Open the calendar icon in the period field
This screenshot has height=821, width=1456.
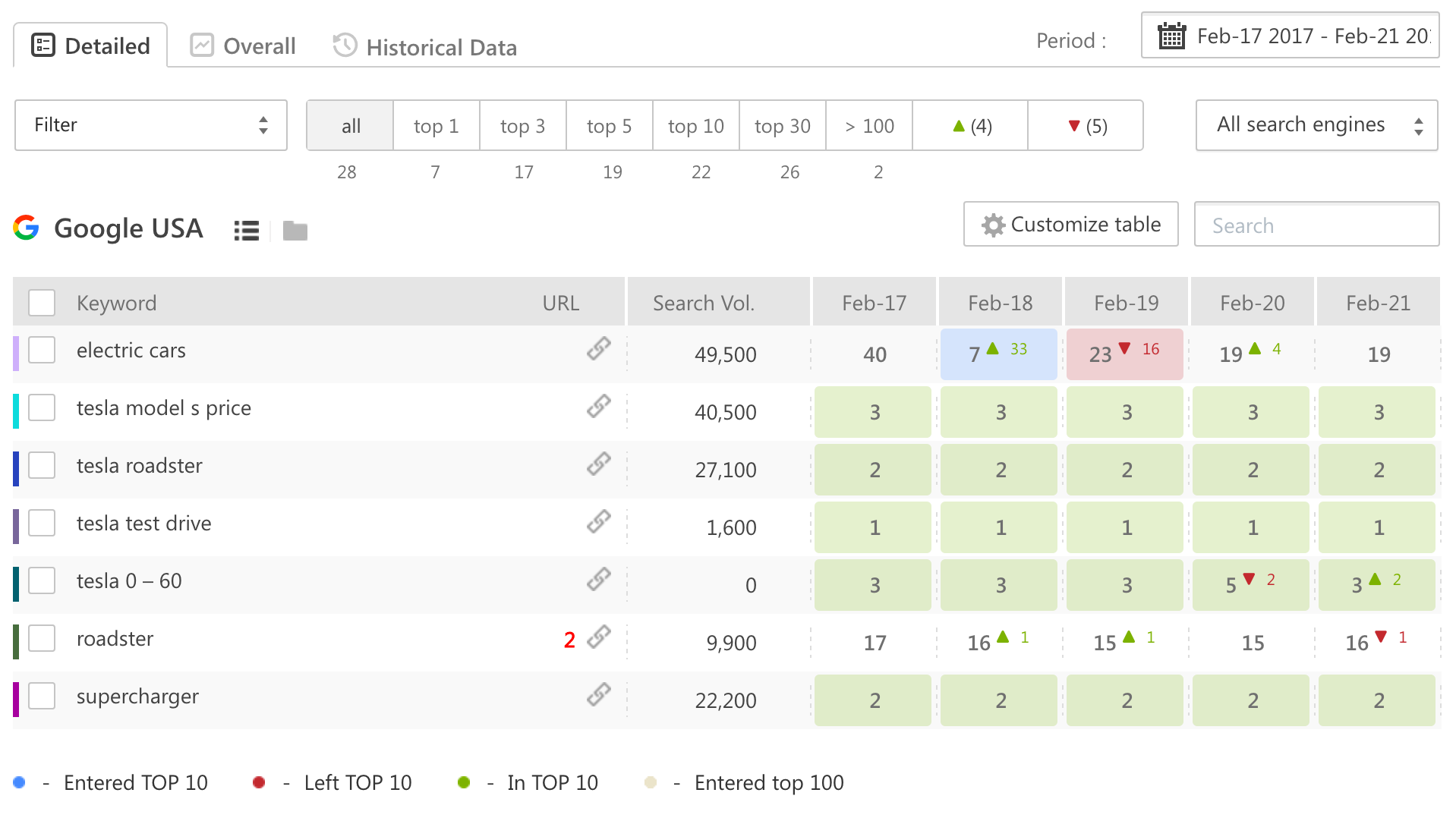(x=1171, y=36)
